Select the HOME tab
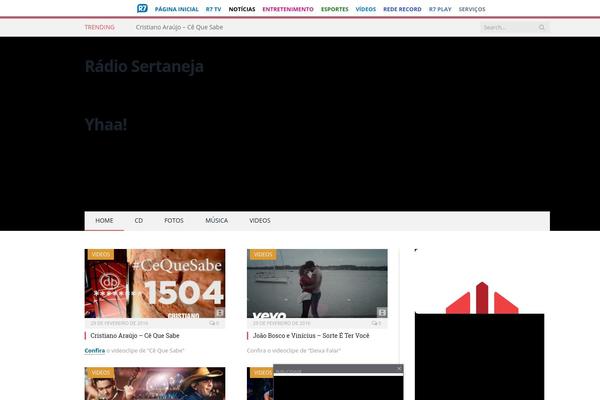600x400 pixels. pos(104,220)
